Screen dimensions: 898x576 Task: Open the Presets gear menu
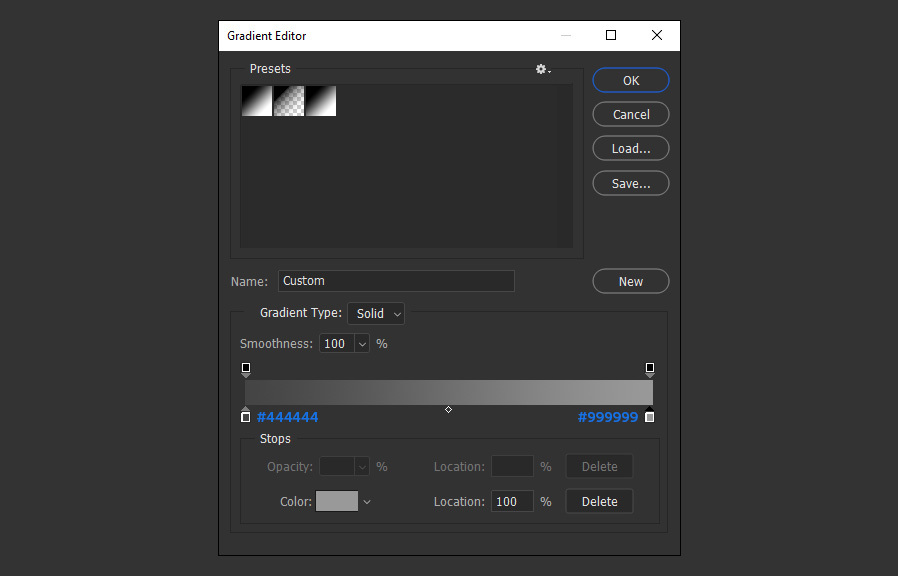click(542, 69)
